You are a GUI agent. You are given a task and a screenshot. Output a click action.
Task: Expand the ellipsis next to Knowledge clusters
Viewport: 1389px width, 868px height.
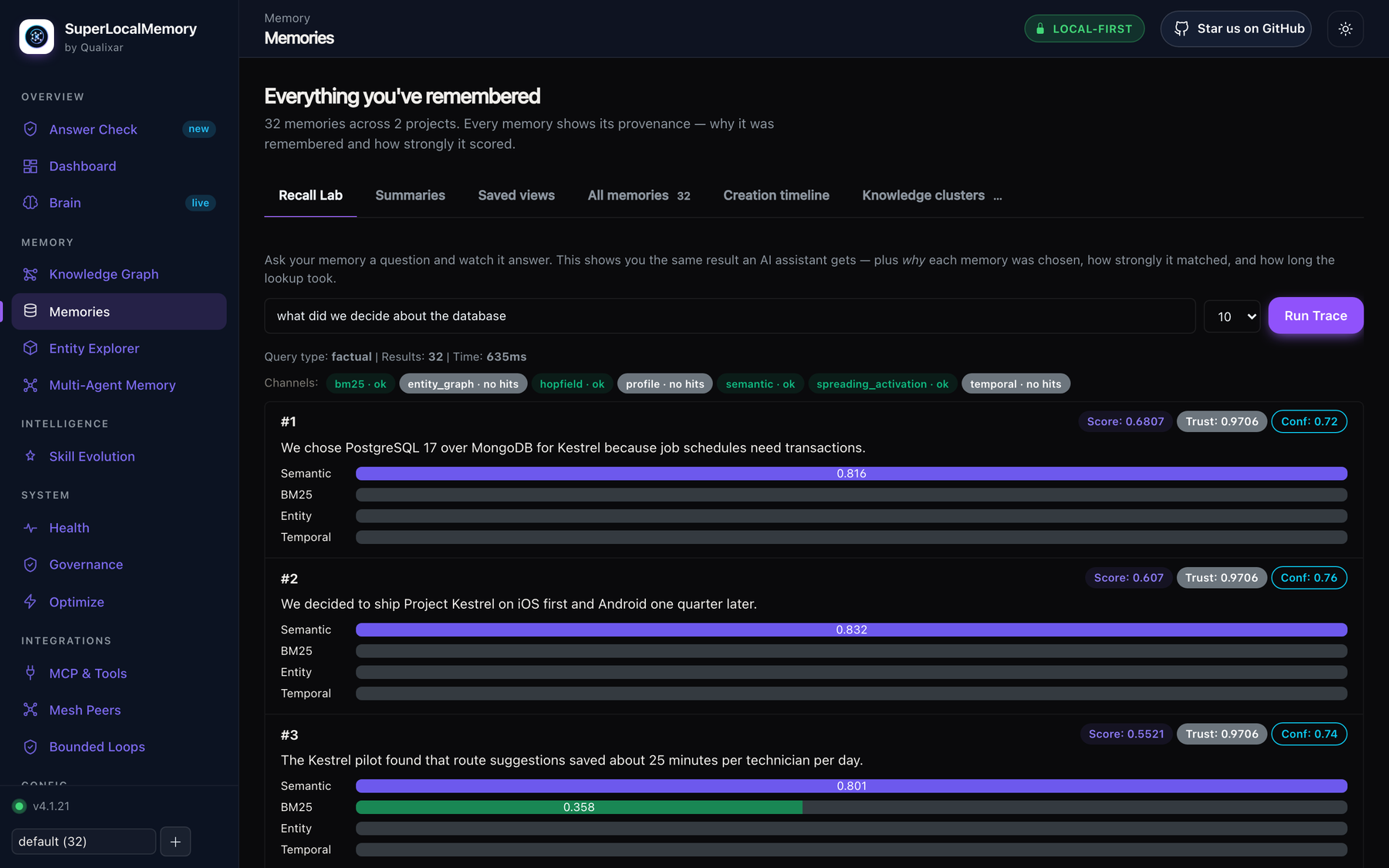tap(998, 197)
